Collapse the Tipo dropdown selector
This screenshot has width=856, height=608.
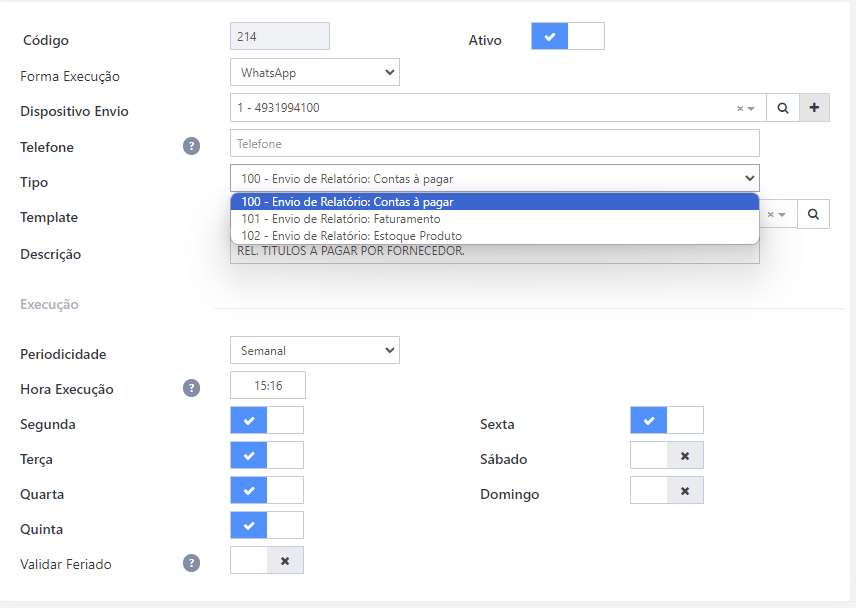(x=494, y=179)
